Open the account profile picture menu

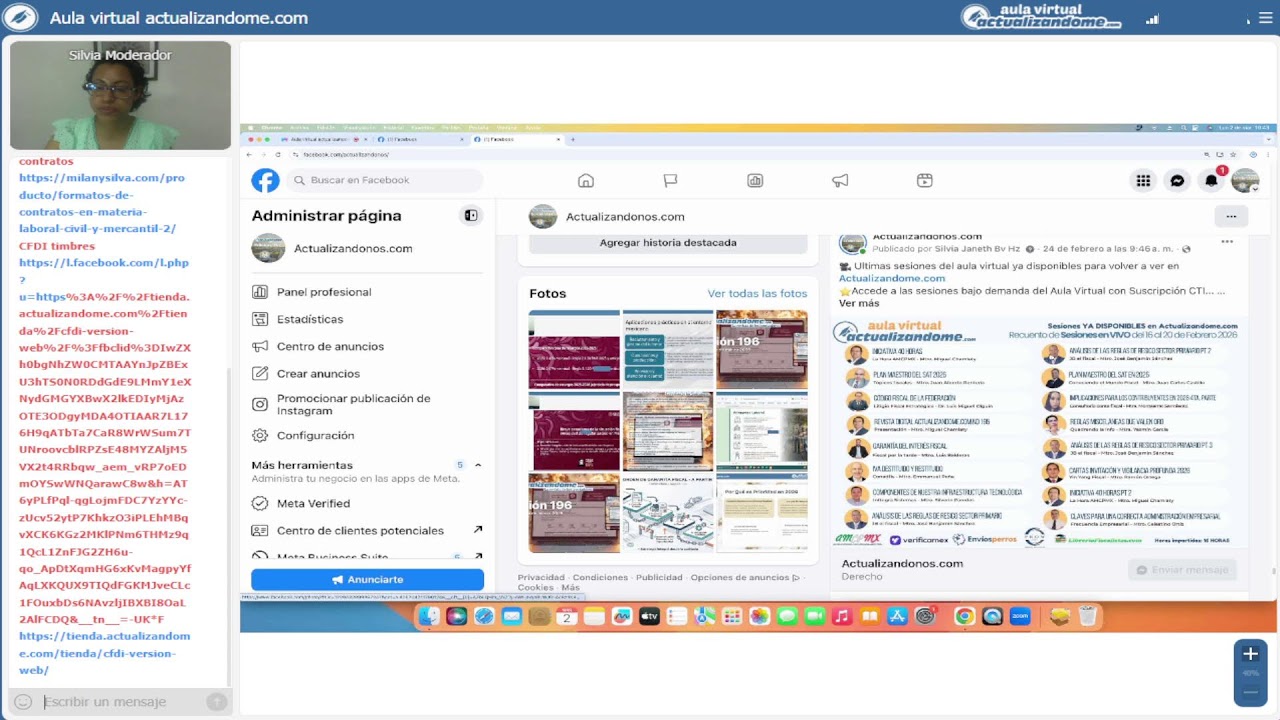pyautogui.click(x=1245, y=180)
